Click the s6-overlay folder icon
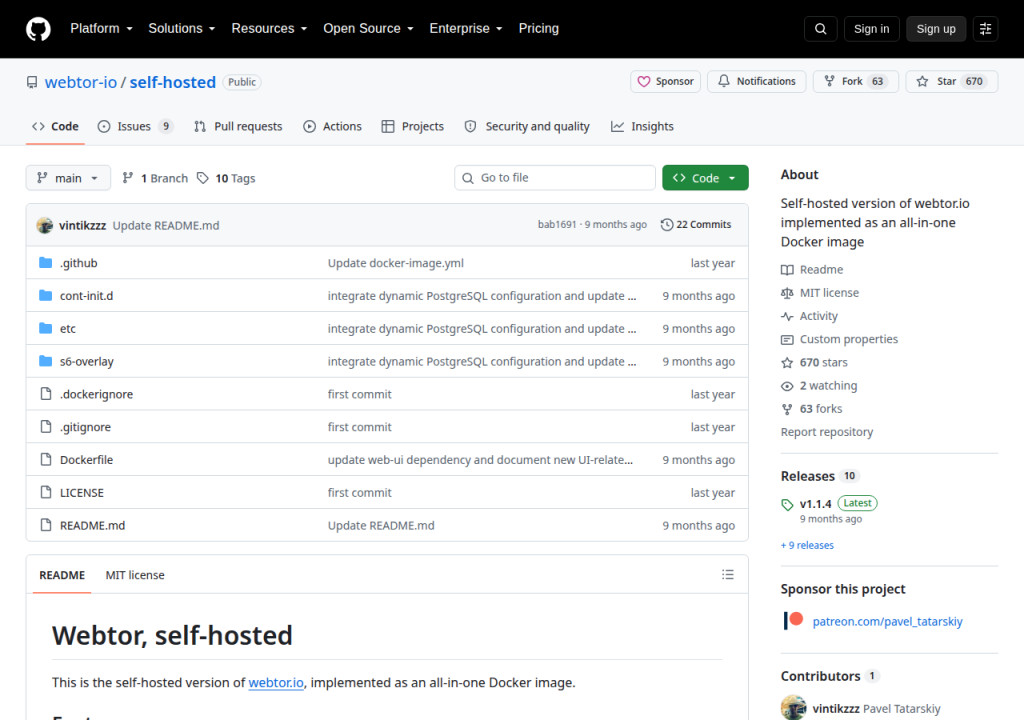Image resolution: width=1024 pixels, height=720 pixels. [46, 361]
